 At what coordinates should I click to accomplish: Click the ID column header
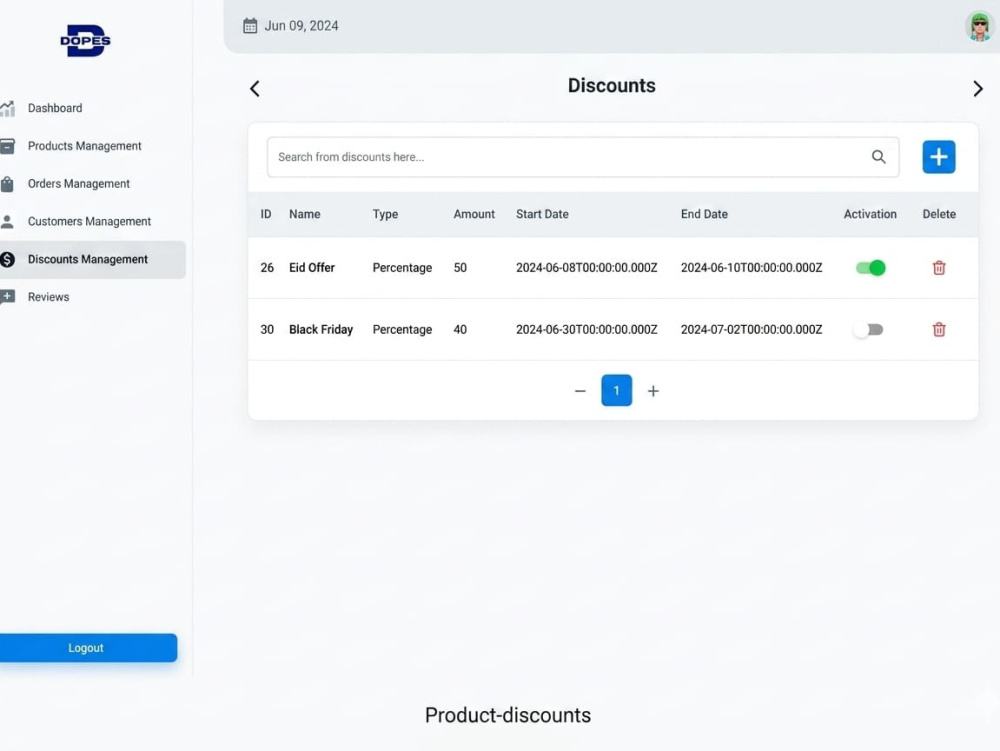(266, 214)
